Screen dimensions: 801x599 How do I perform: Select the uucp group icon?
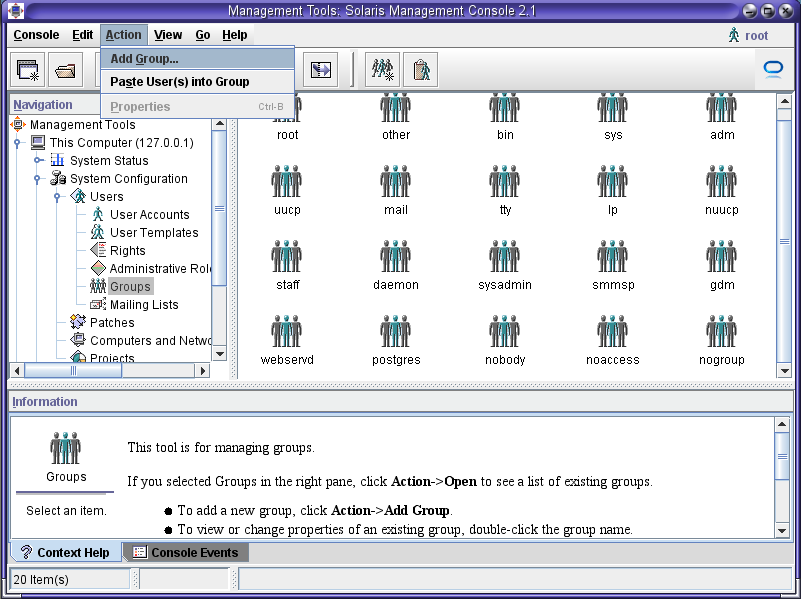pos(287,181)
